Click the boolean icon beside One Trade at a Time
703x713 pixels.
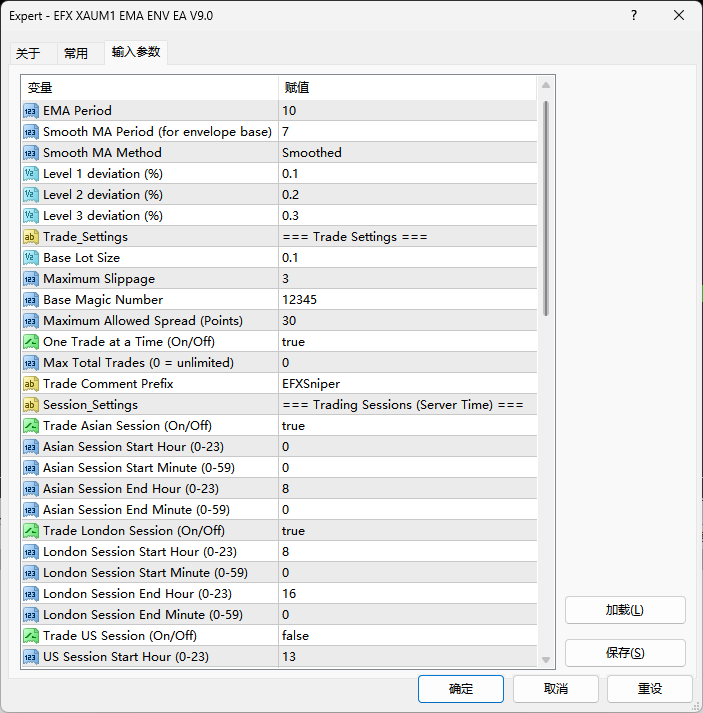click(31, 342)
